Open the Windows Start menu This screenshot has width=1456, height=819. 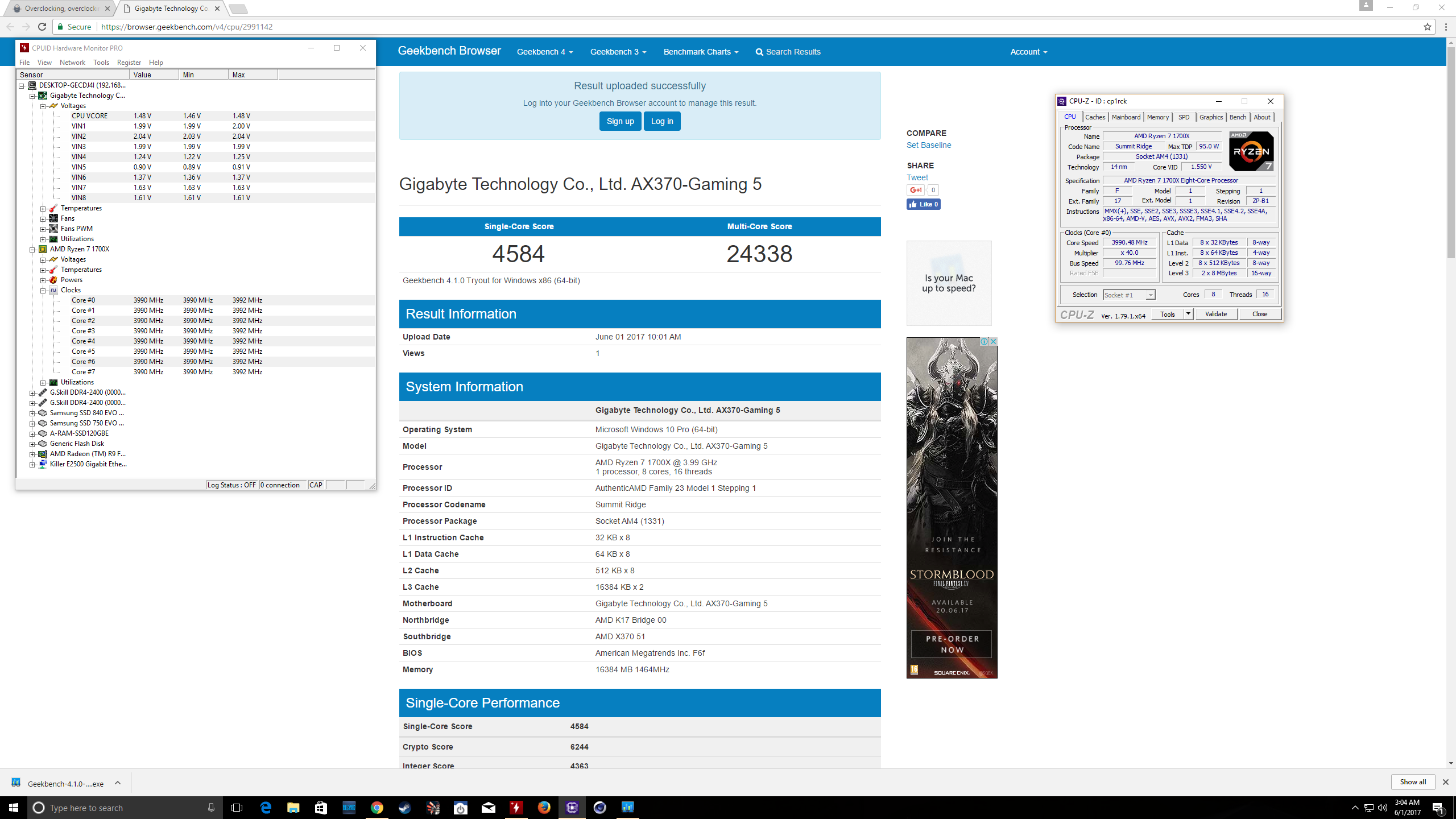tap(14, 808)
